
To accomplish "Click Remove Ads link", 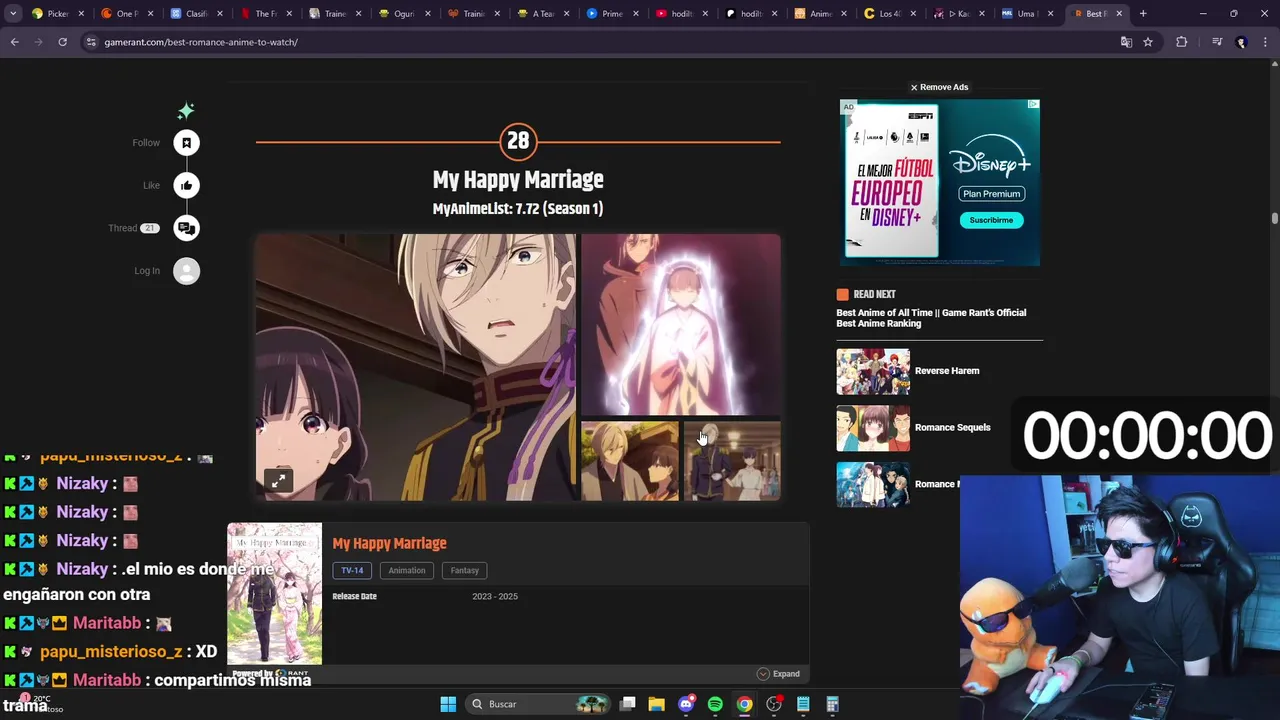I will pyautogui.click(x=939, y=87).
